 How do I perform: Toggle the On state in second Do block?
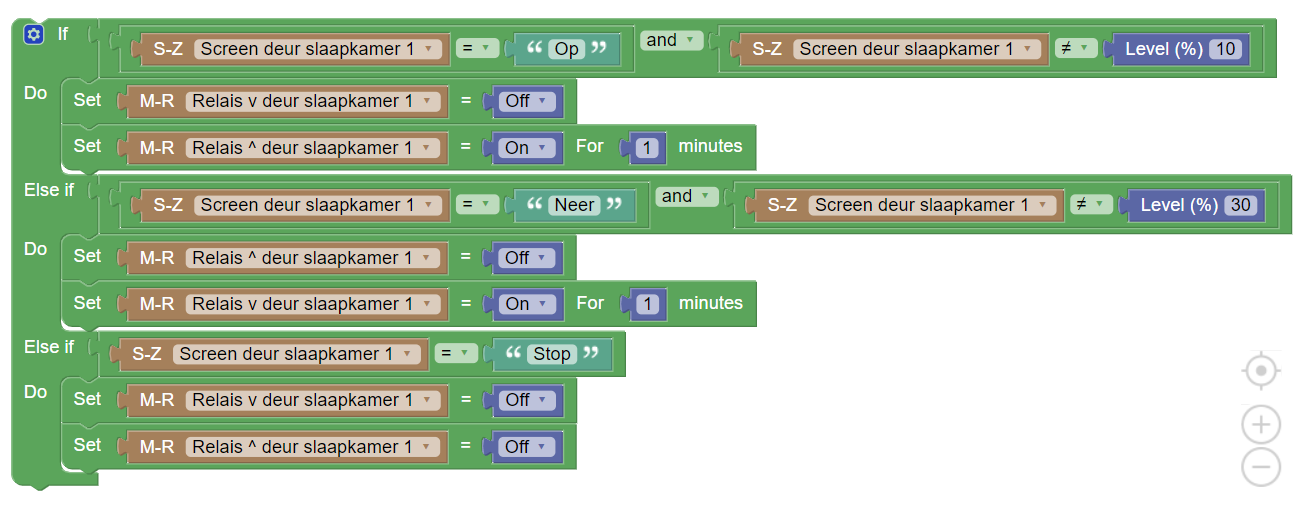click(x=527, y=304)
